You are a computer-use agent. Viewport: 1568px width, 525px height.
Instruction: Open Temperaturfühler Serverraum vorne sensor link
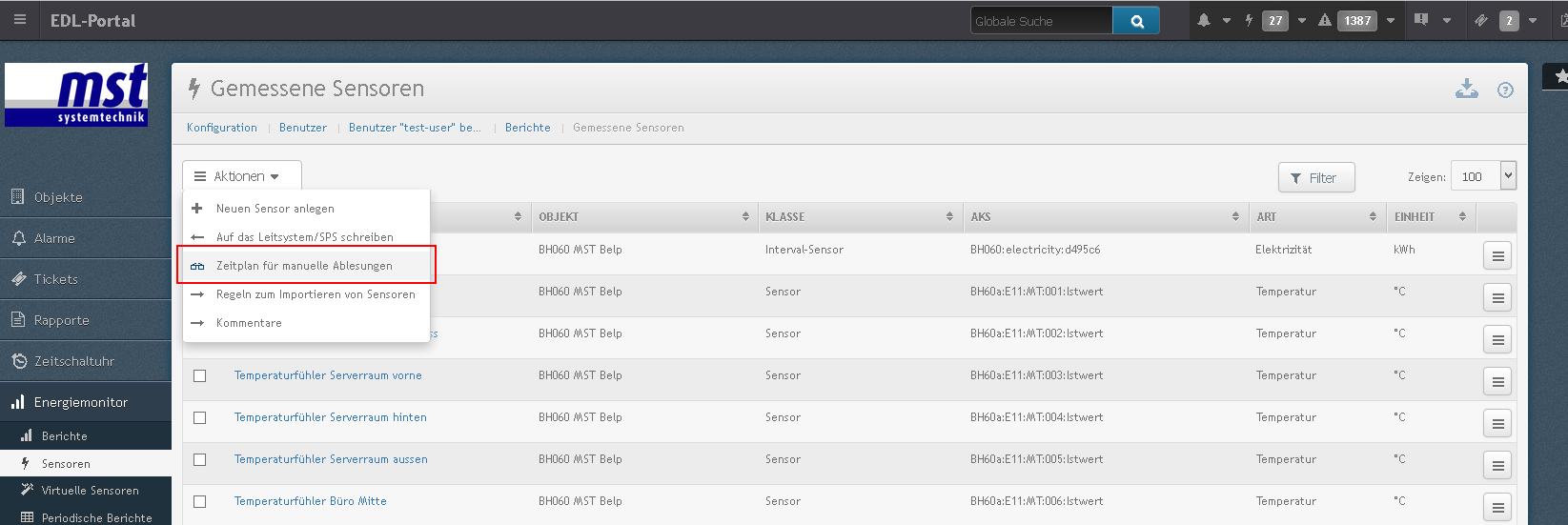pyautogui.click(x=328, y=375)
